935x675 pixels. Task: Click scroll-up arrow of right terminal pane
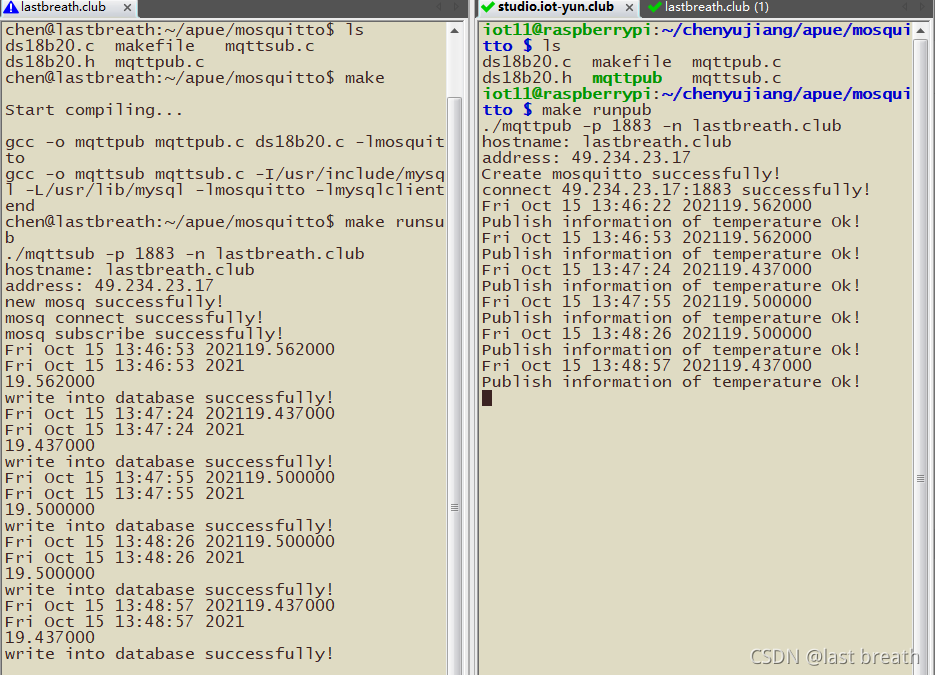(x=921, y=30)
